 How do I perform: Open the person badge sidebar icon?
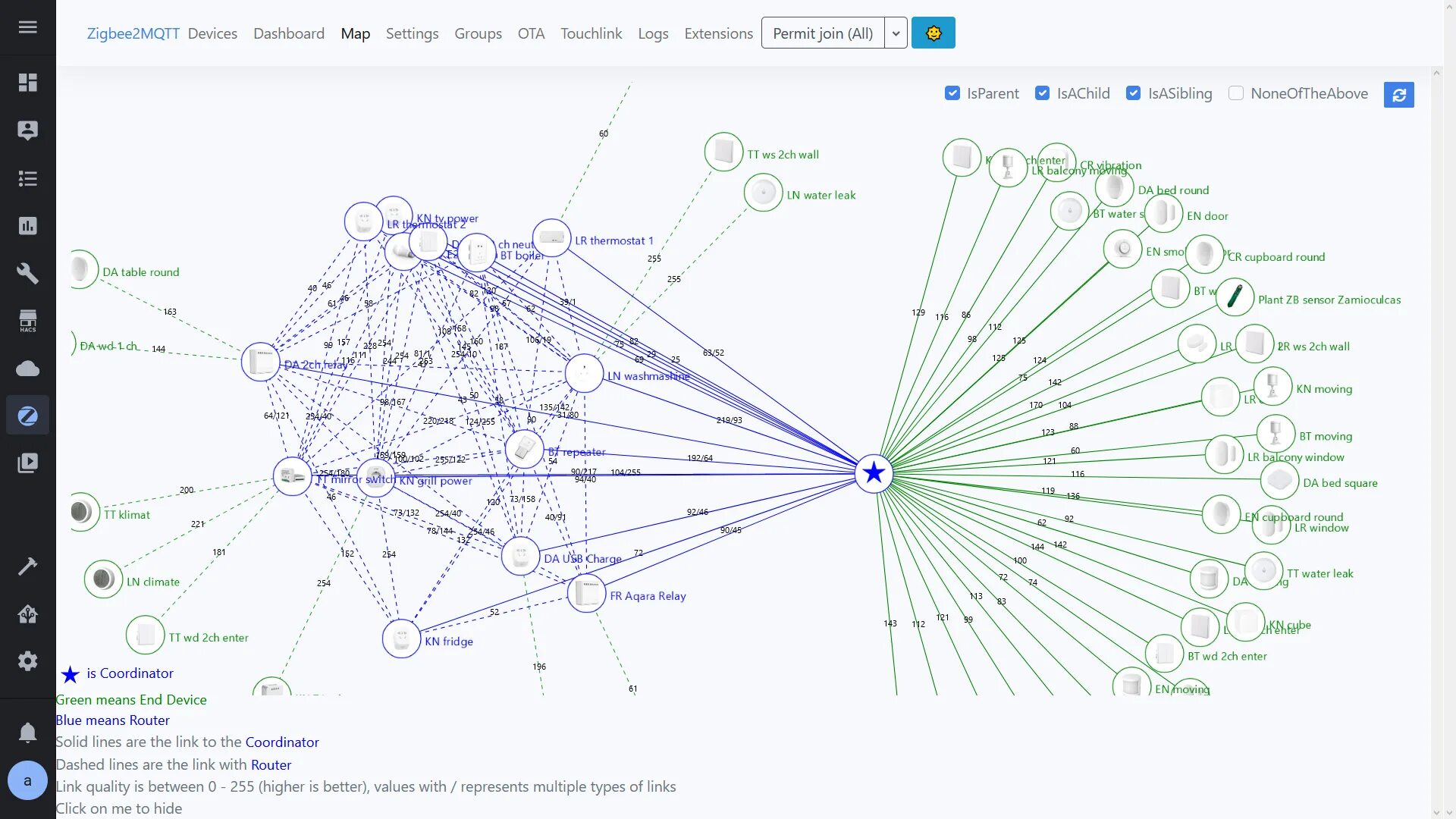tap(27, 130)
